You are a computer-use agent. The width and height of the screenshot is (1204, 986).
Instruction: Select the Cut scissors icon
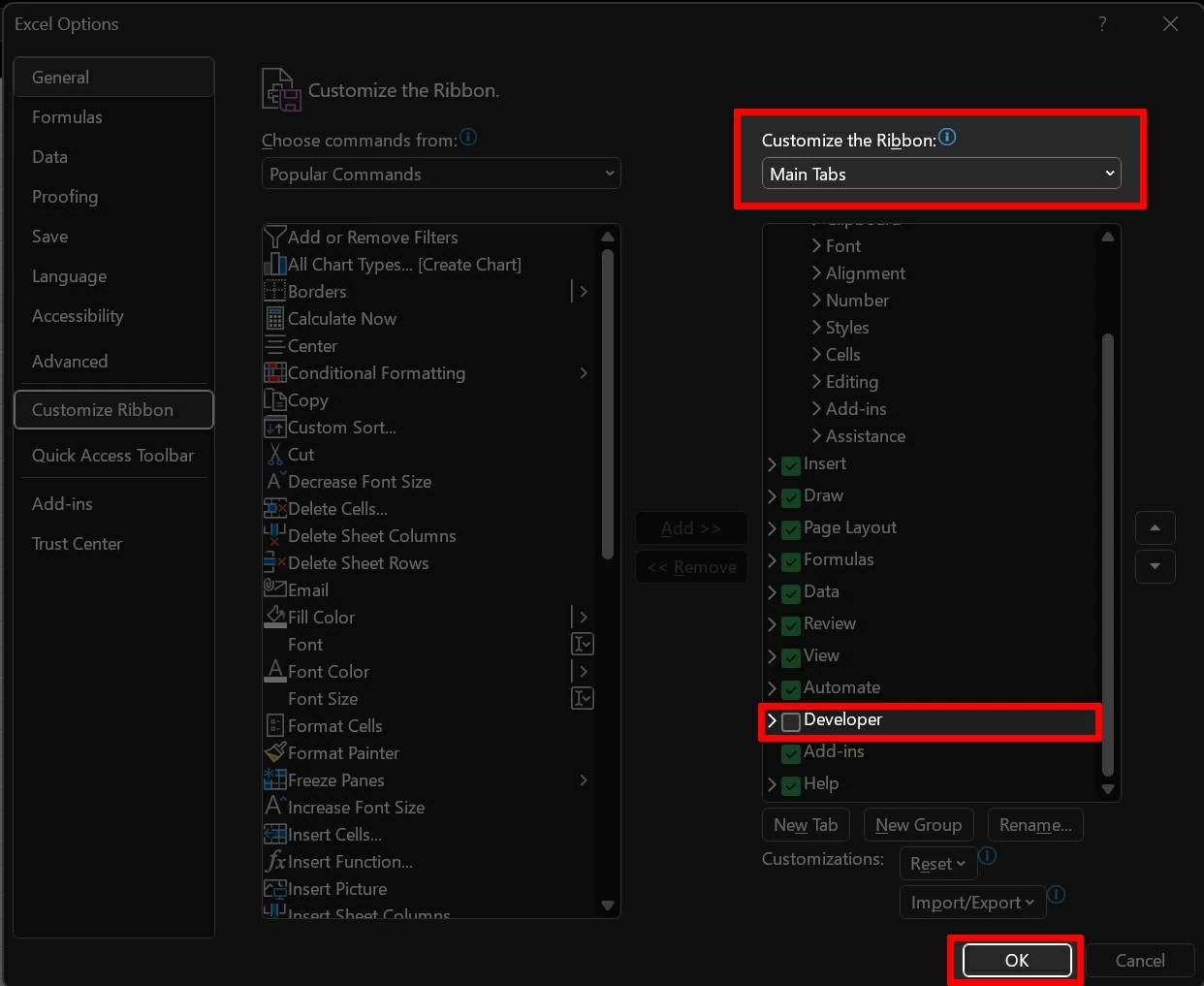(x=274, y=455)
